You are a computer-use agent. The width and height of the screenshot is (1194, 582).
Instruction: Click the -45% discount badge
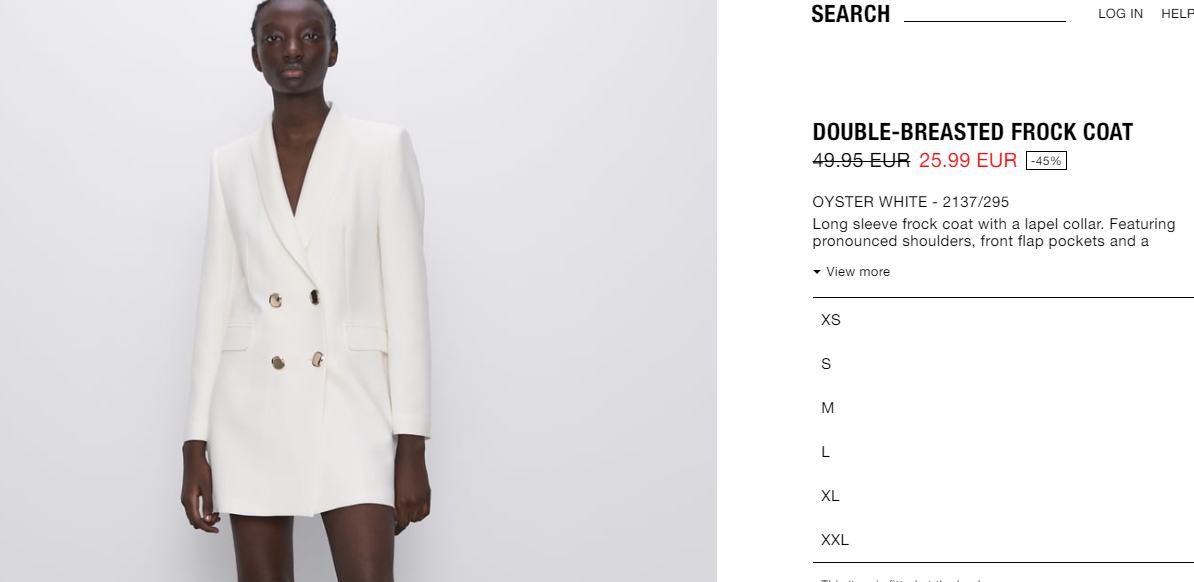pyautogui.click(x=1046, y=161)
